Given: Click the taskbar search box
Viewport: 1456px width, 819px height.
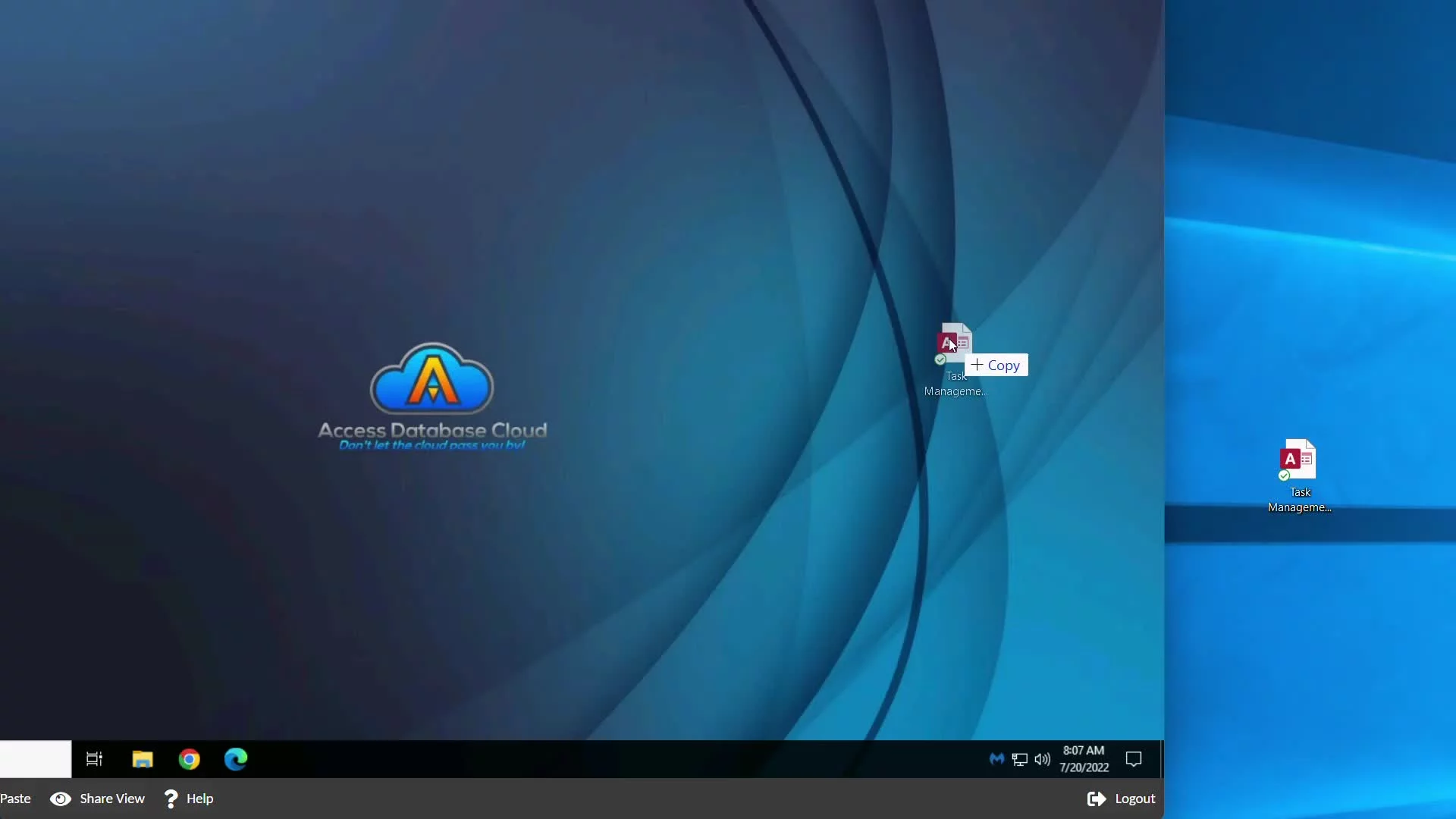Looking at the screenshot, I should tap(36, 759).
